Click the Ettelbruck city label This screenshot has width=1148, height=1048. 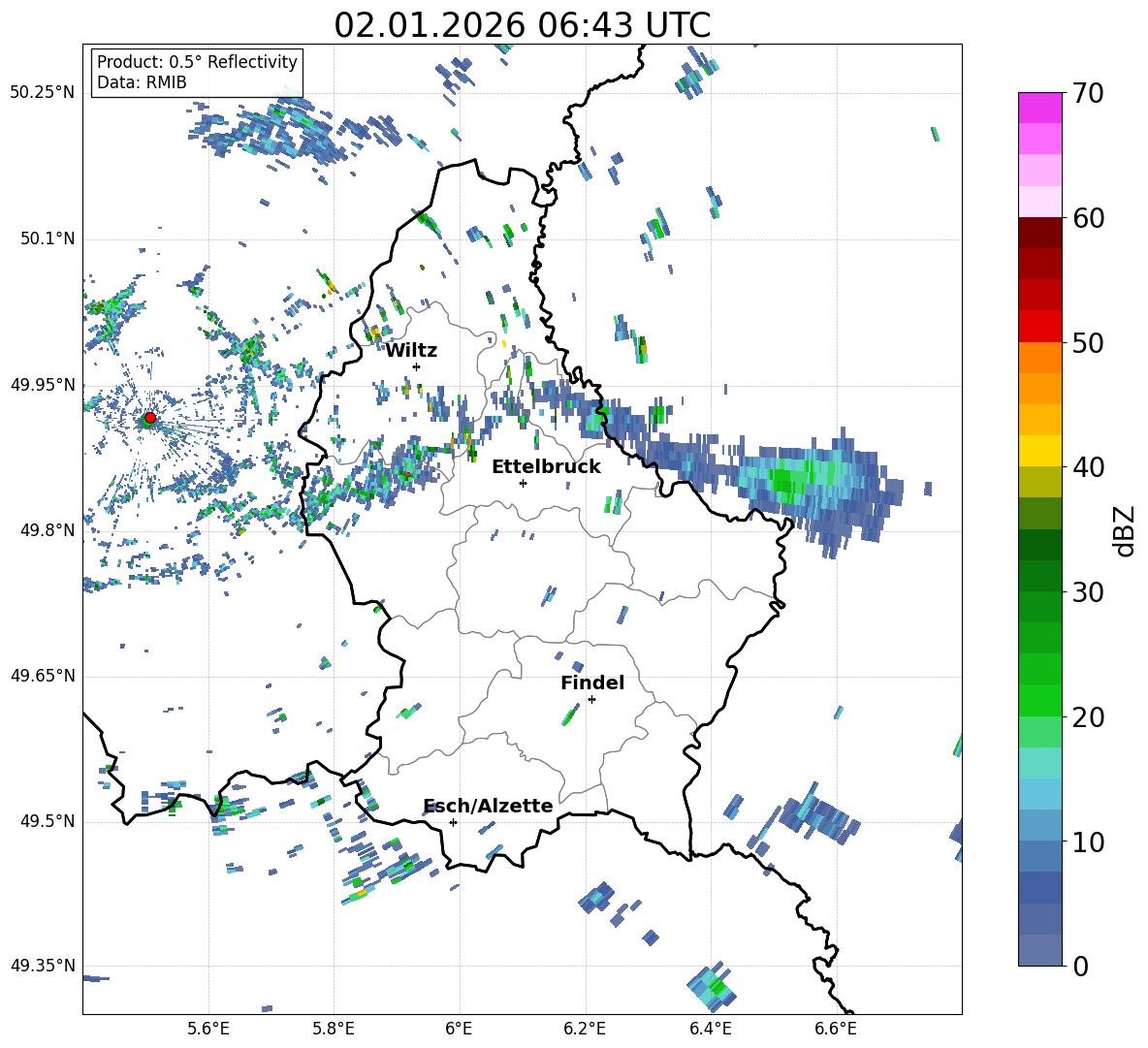tap(546, 467)
